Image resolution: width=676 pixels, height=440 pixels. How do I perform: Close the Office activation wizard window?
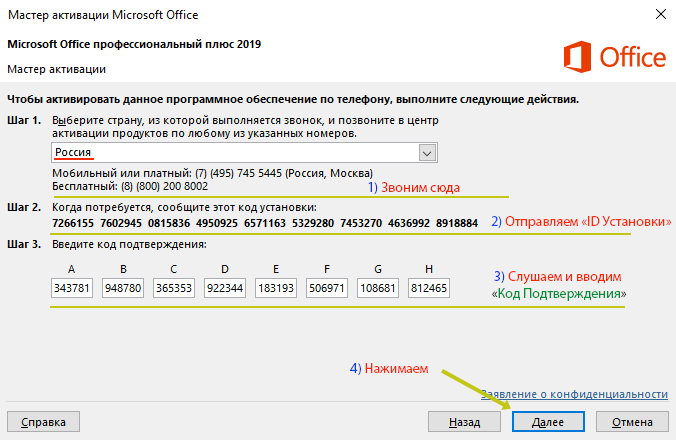(x=660, y=14)
